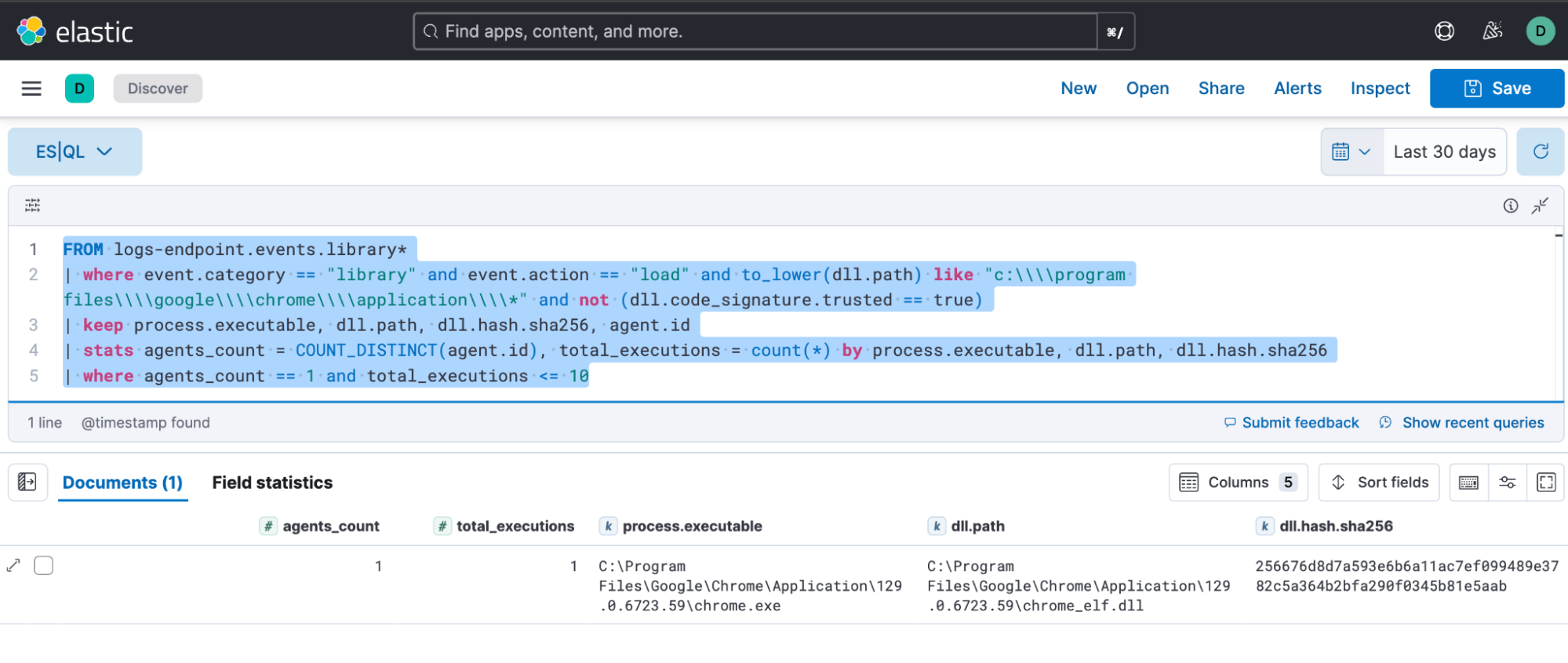
Task: Show keyboard shortcuts for the grid
Action: pos(1468,483)
